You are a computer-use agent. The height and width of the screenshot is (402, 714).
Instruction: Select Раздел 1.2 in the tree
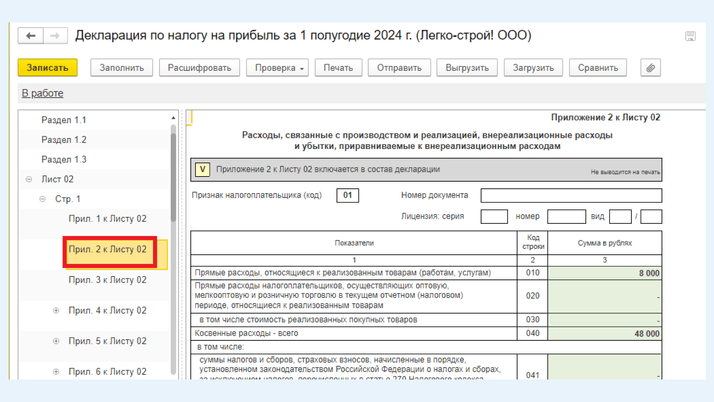(x=64, y=140)
